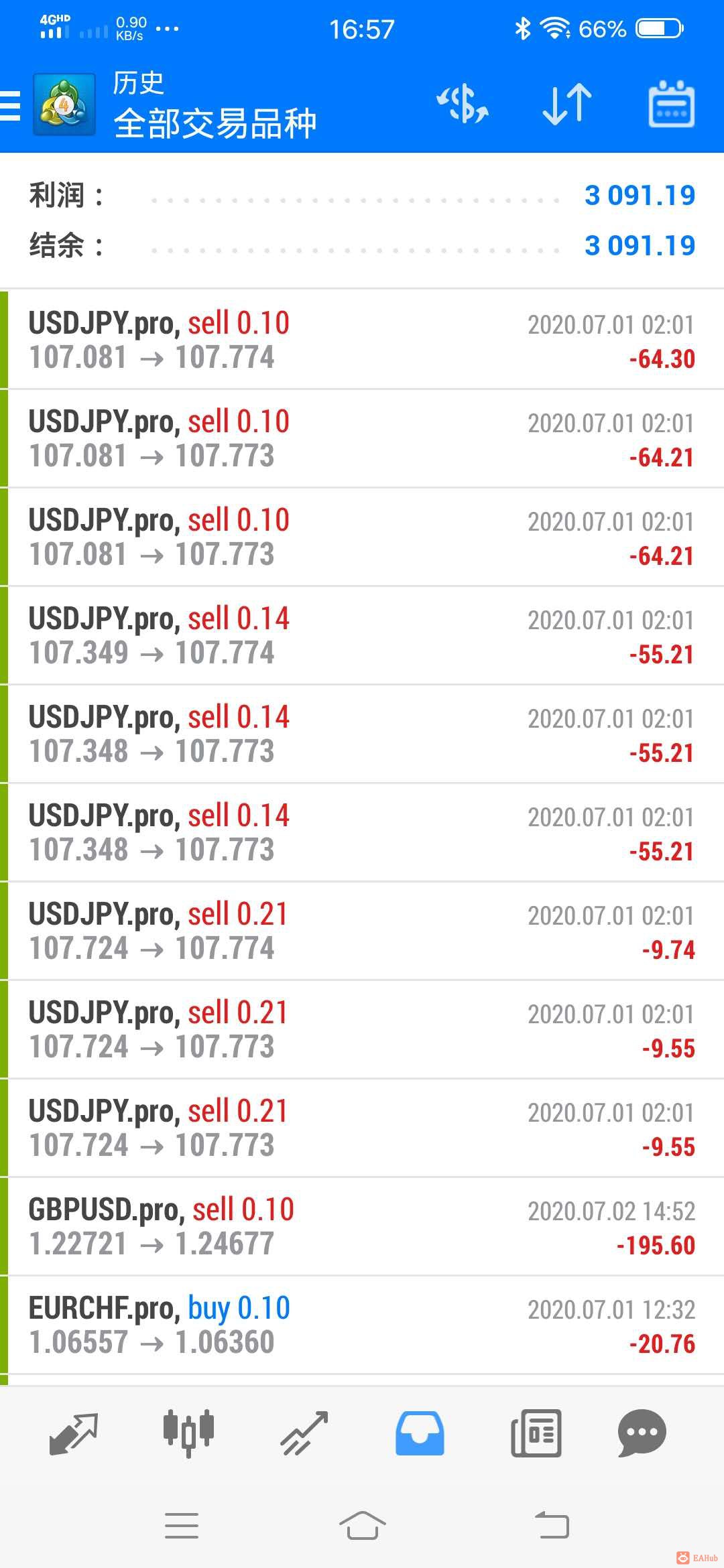This screenshot has width=724, height=1568.
Task: Switch to the Quotes tab
Action: pos(74,1434)
